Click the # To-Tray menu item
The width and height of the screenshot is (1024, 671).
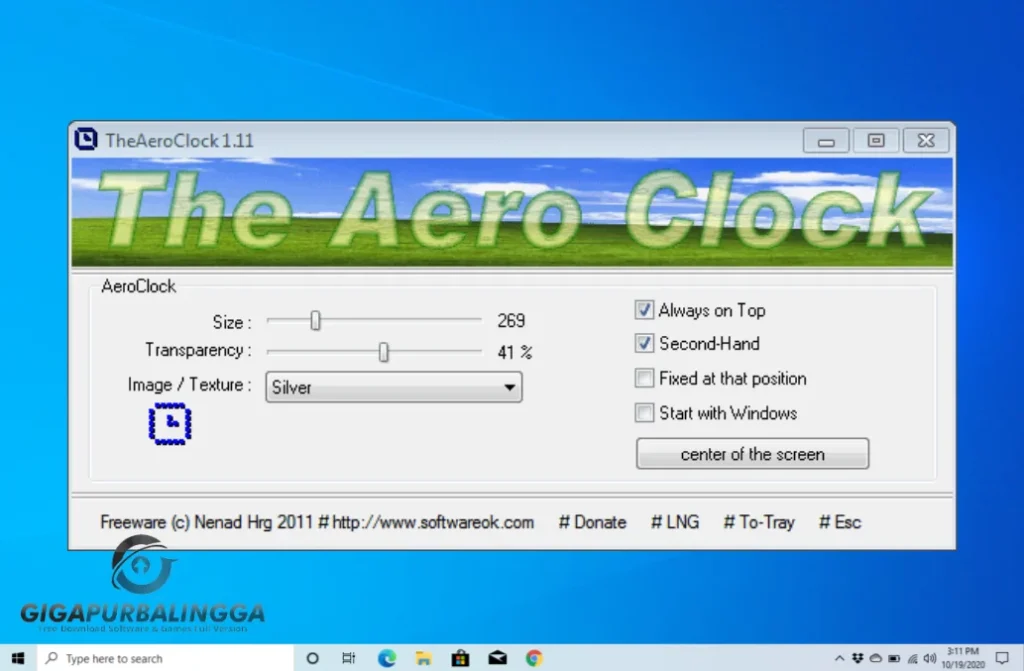759,522
